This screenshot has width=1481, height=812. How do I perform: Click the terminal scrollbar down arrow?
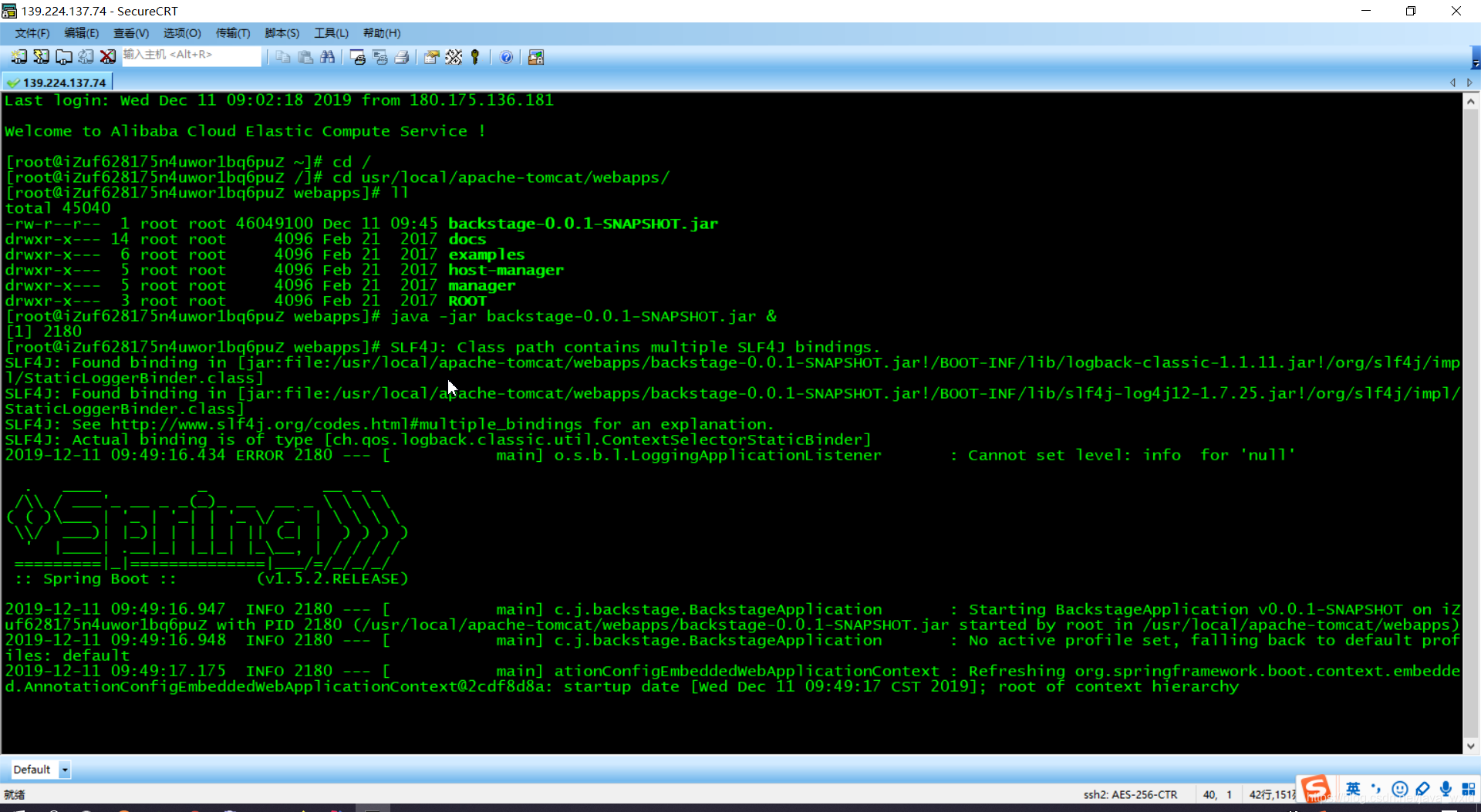[x=1471, y=746]
